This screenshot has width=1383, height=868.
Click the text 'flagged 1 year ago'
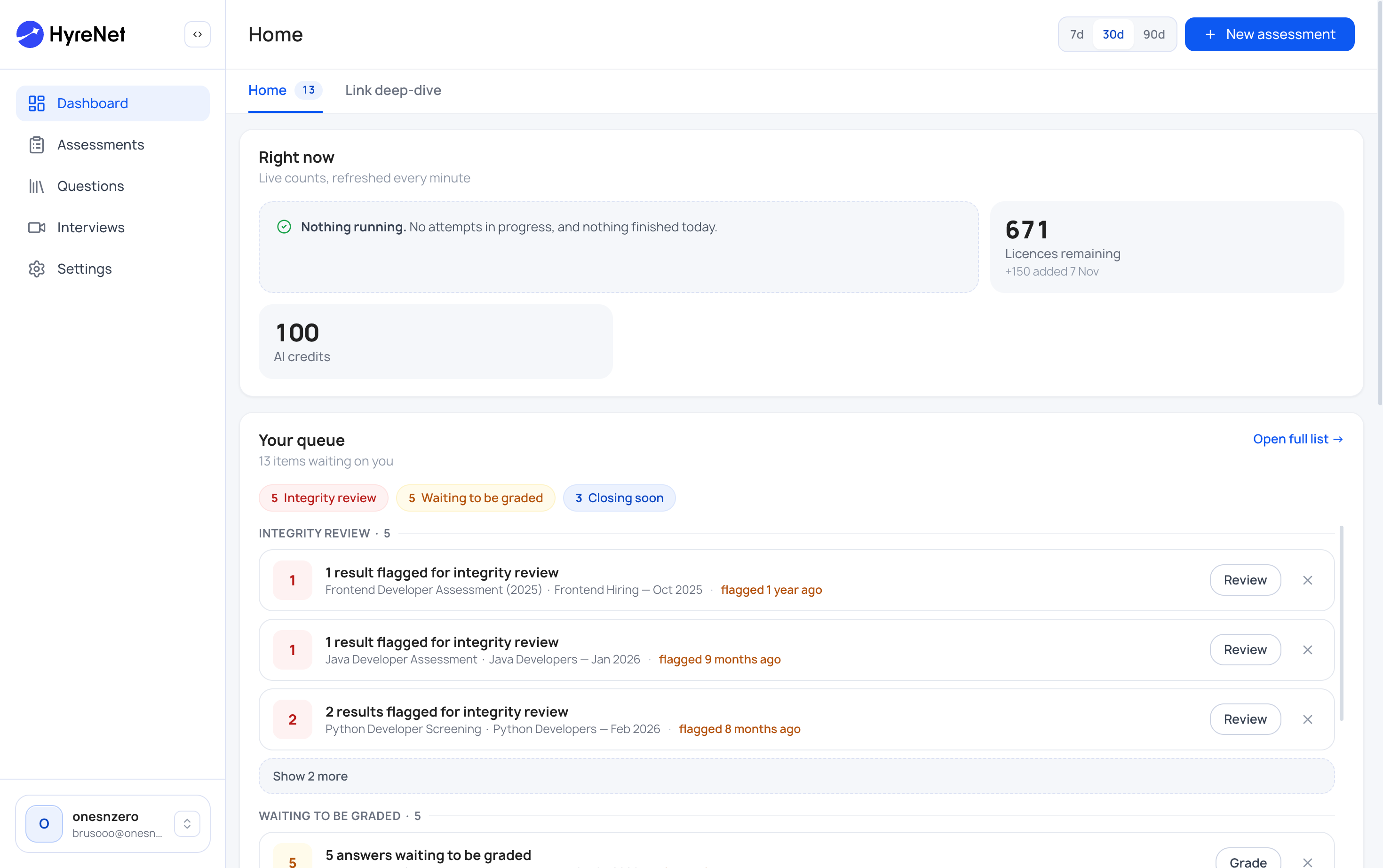(771, 590)
